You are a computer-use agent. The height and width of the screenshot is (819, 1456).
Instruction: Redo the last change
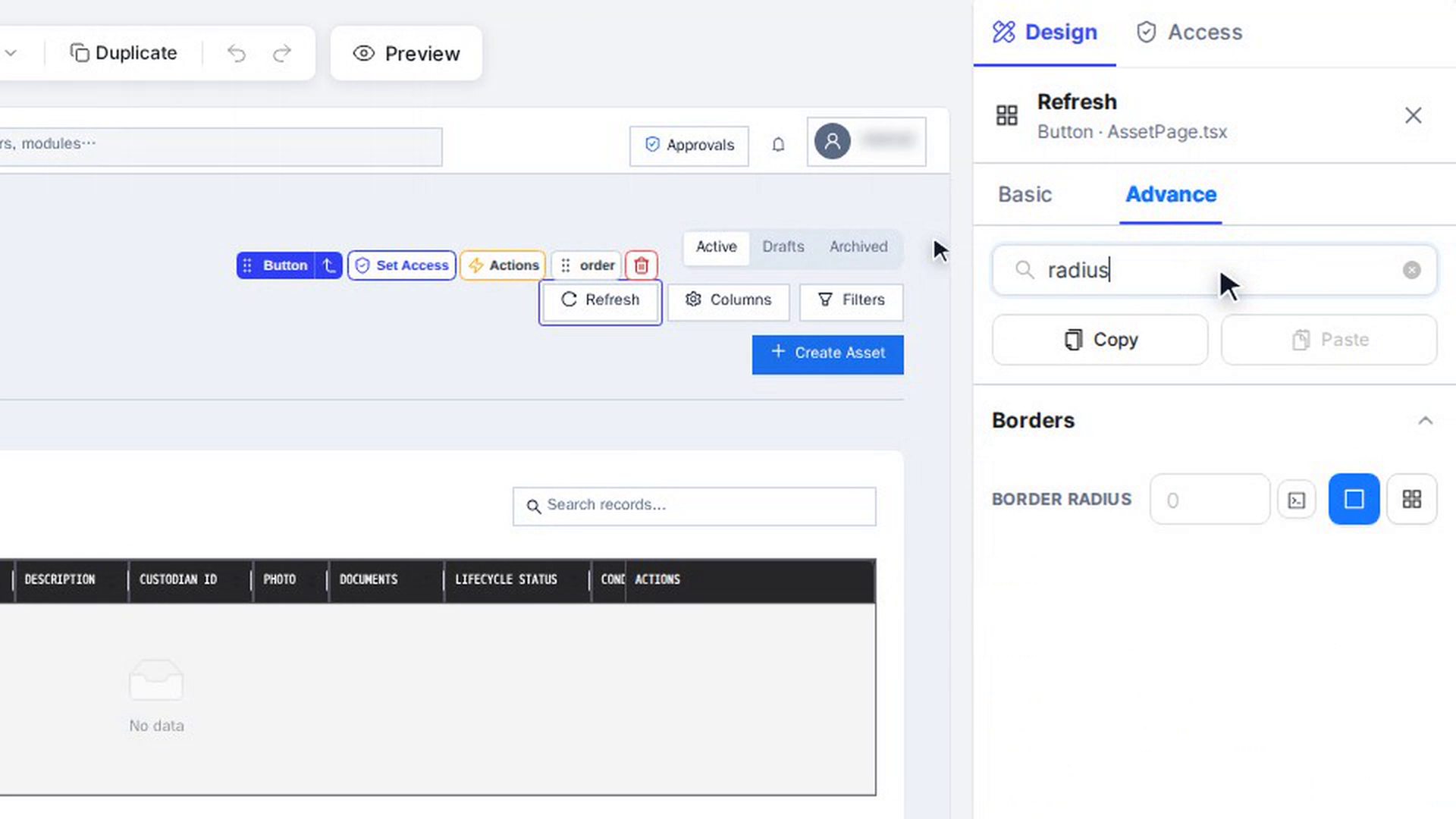coord(282,53)
